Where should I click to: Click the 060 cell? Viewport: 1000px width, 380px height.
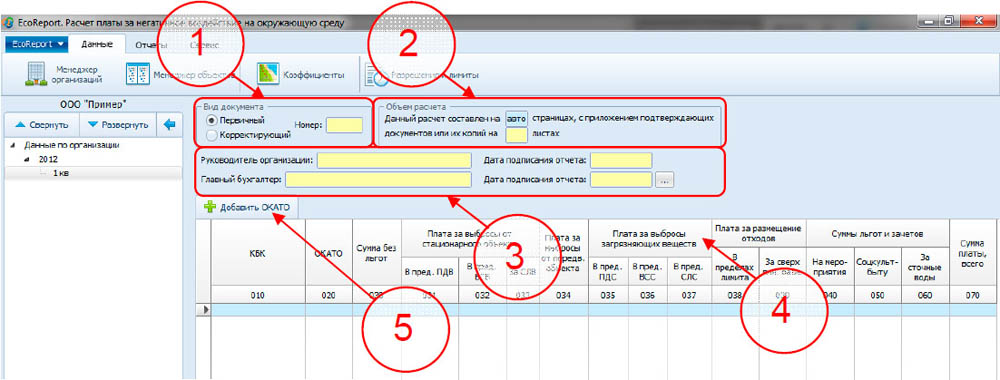925,295
